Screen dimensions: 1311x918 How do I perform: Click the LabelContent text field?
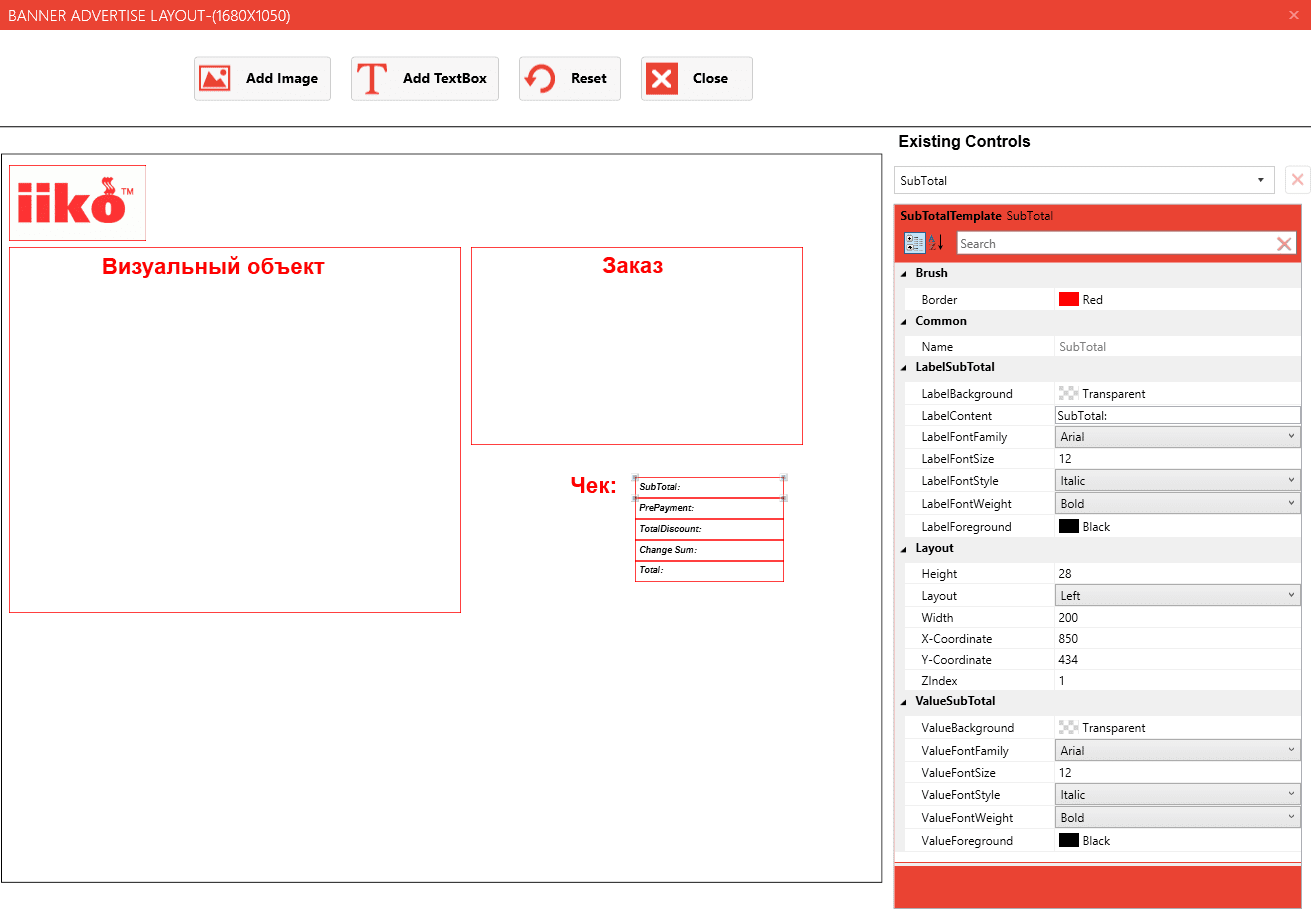[1177, 415]
